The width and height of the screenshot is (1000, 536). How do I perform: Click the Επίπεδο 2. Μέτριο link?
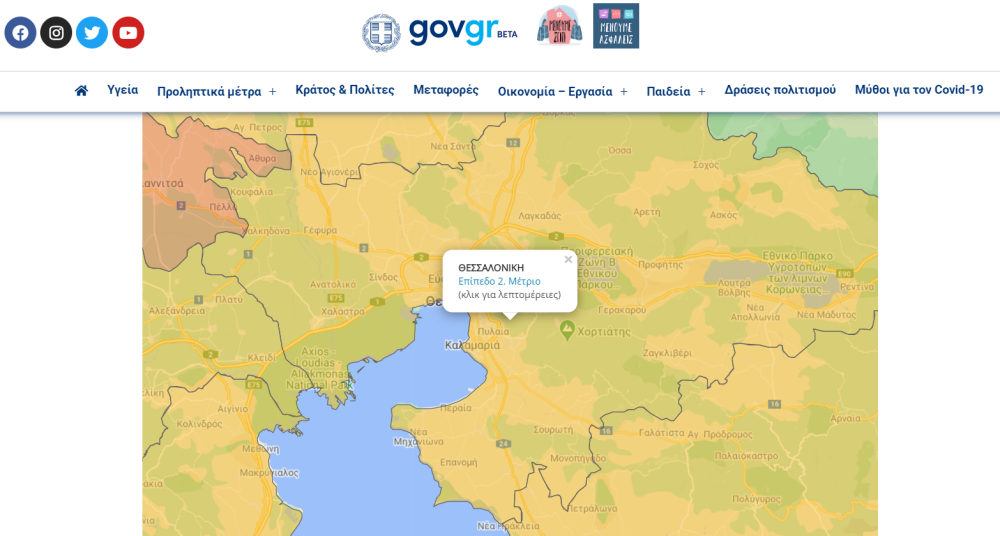point(499,281)
